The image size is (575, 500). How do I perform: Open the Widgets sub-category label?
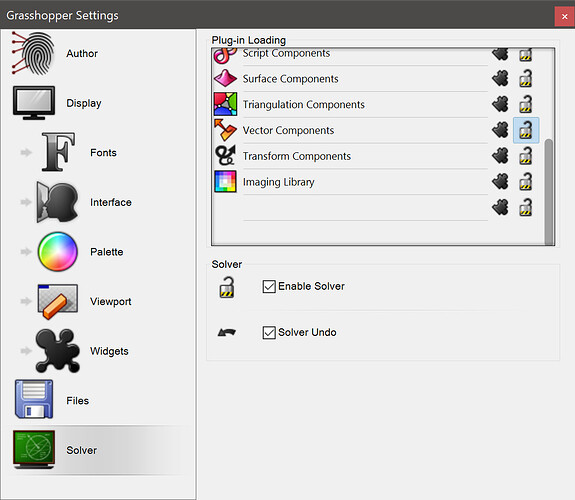(109, 351)
